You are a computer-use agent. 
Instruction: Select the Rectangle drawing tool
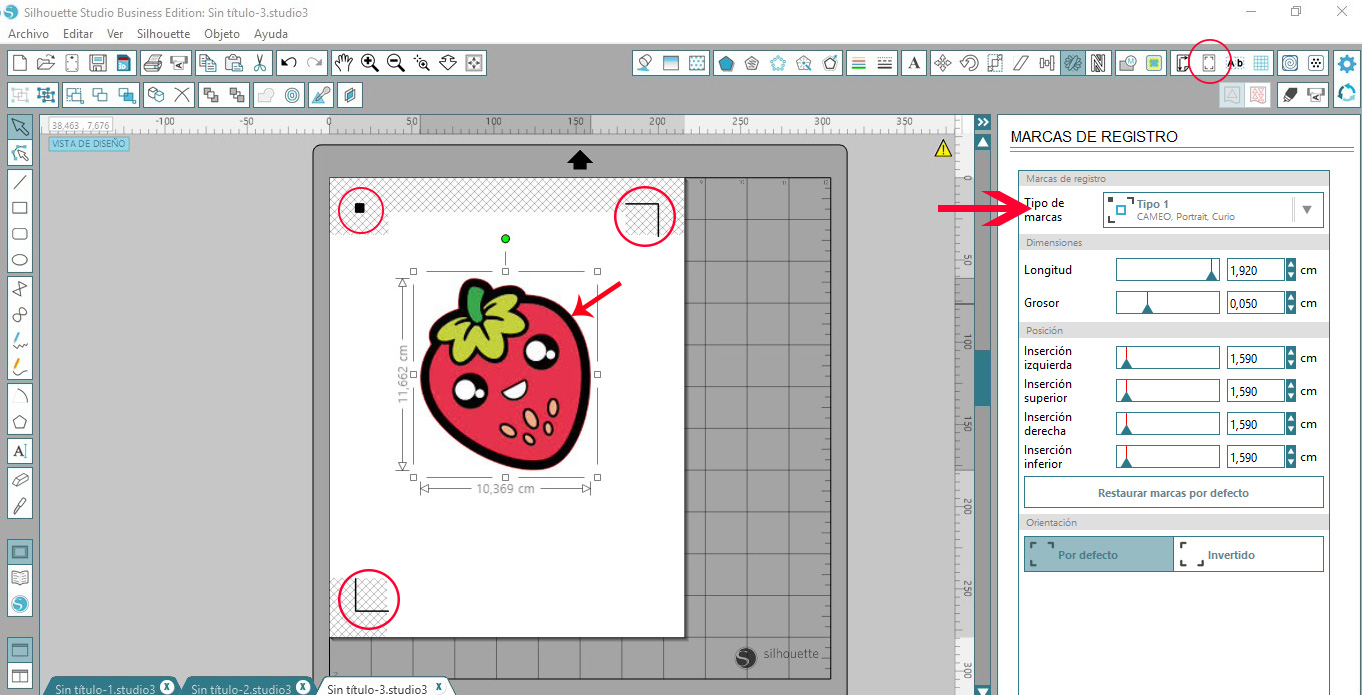pyautogui.click(x=20, y=208)
